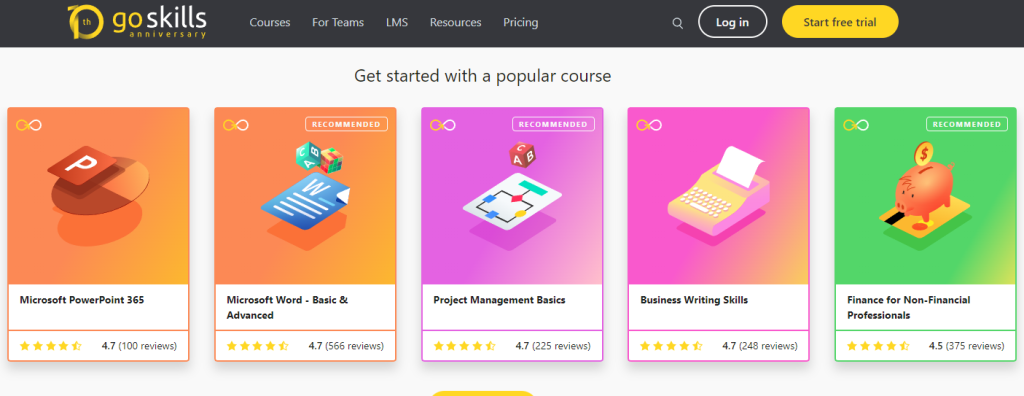Open the Courses menu
The image size is (1024, 396).
click(x=270, y=22)
